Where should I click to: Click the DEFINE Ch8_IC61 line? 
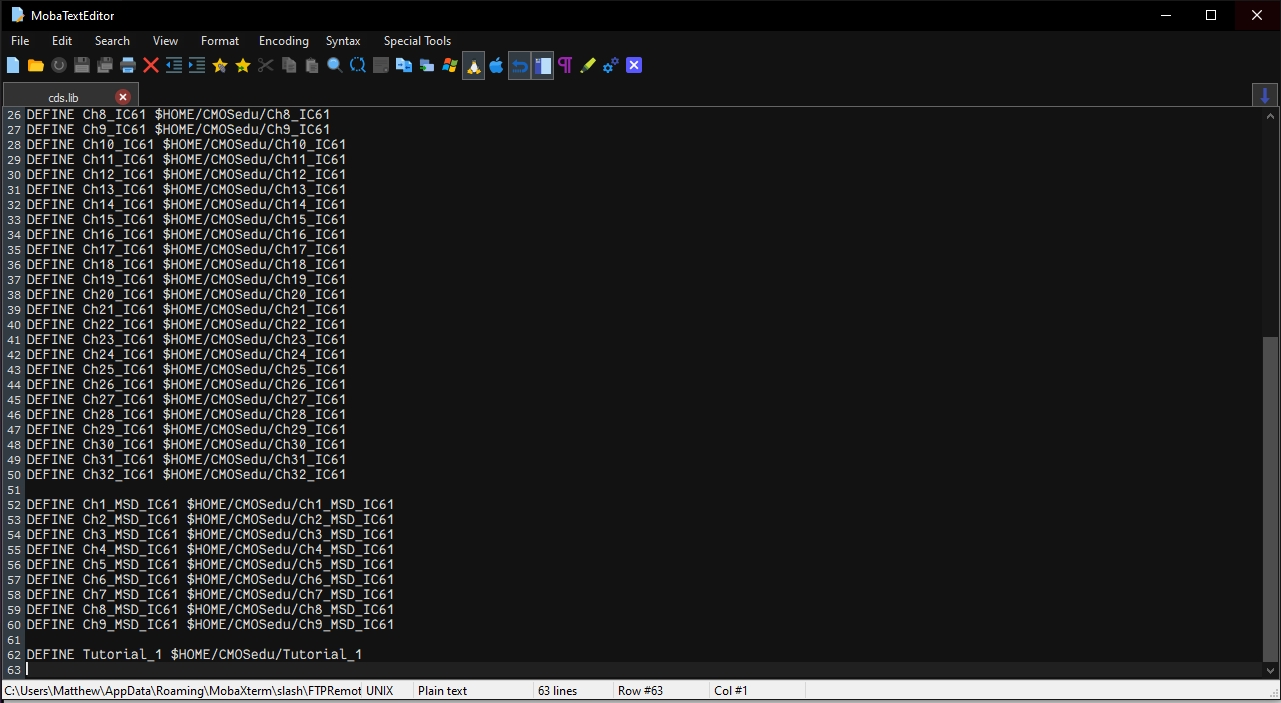click(x=178, y=115)
